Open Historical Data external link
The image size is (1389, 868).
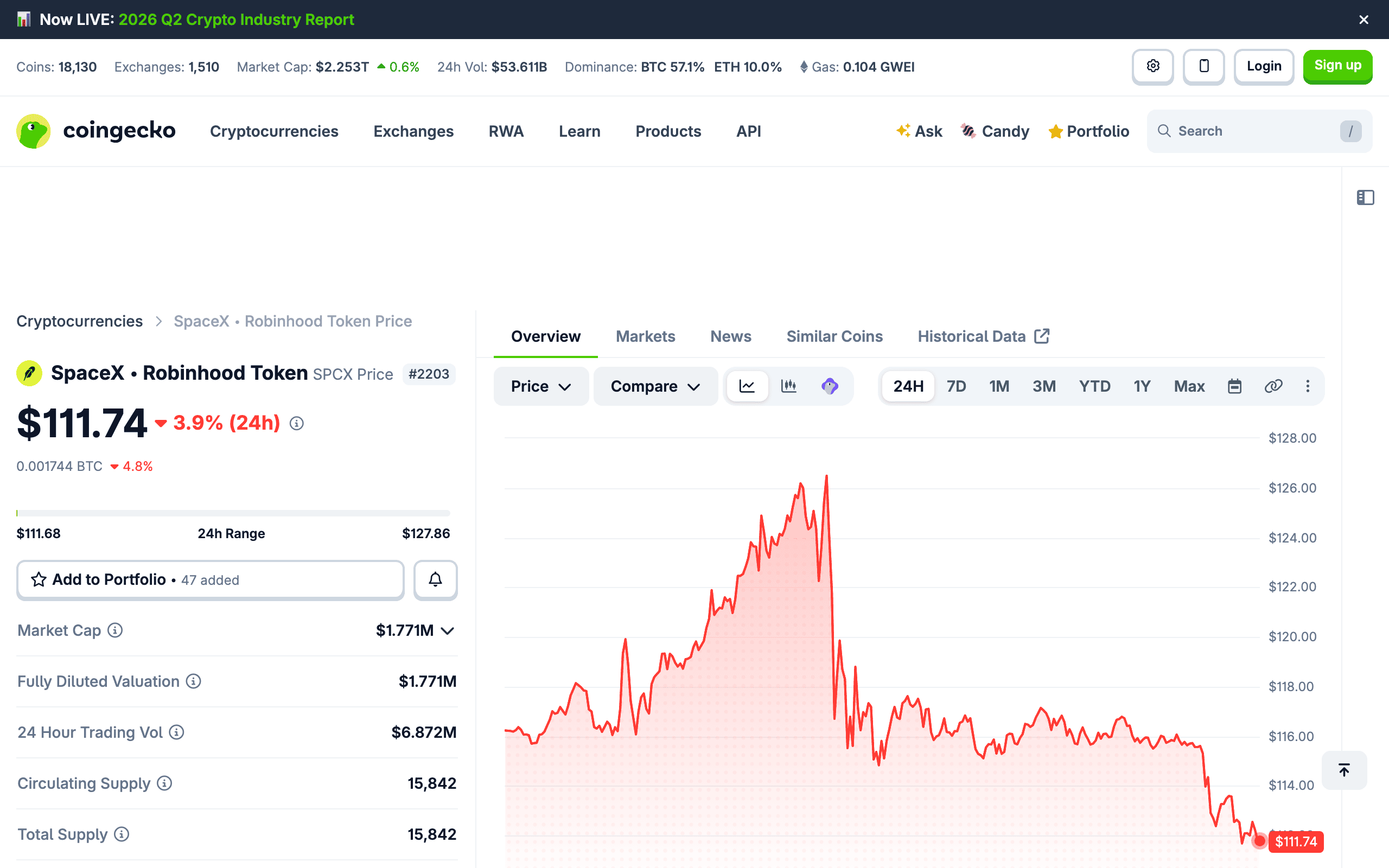point(984,336)
